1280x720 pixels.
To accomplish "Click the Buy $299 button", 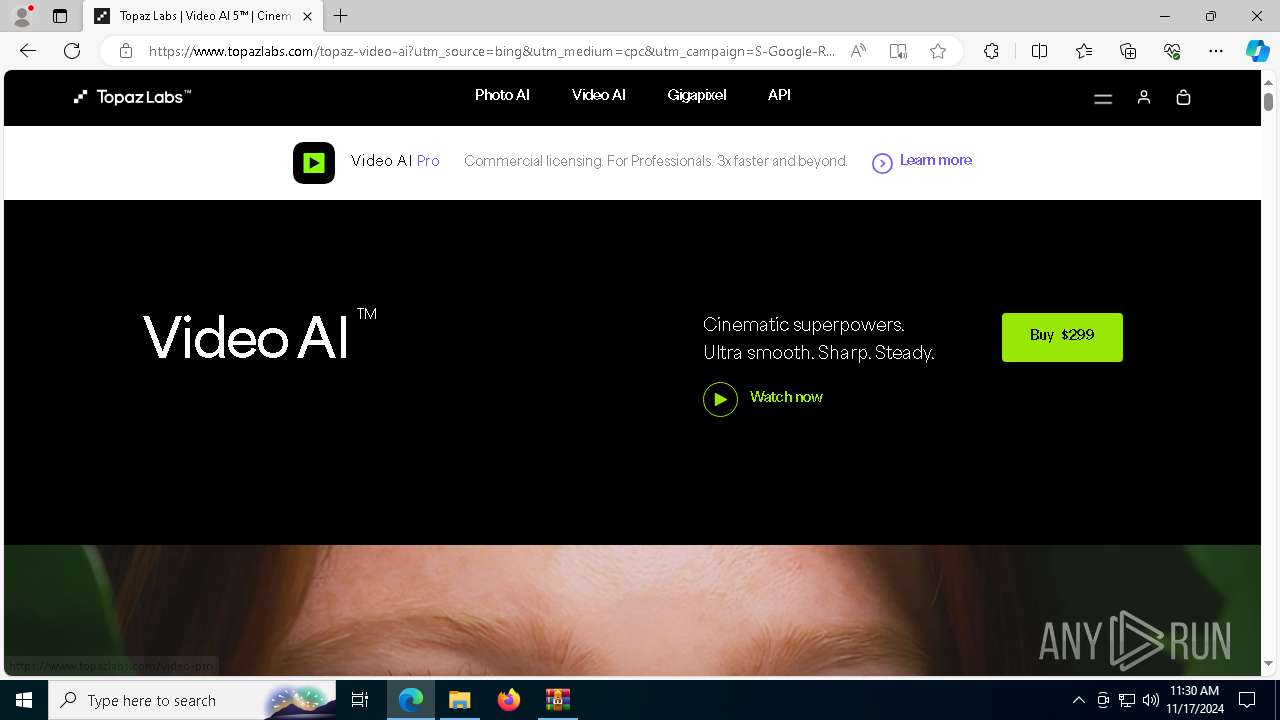I will [x=1062, y=337].
